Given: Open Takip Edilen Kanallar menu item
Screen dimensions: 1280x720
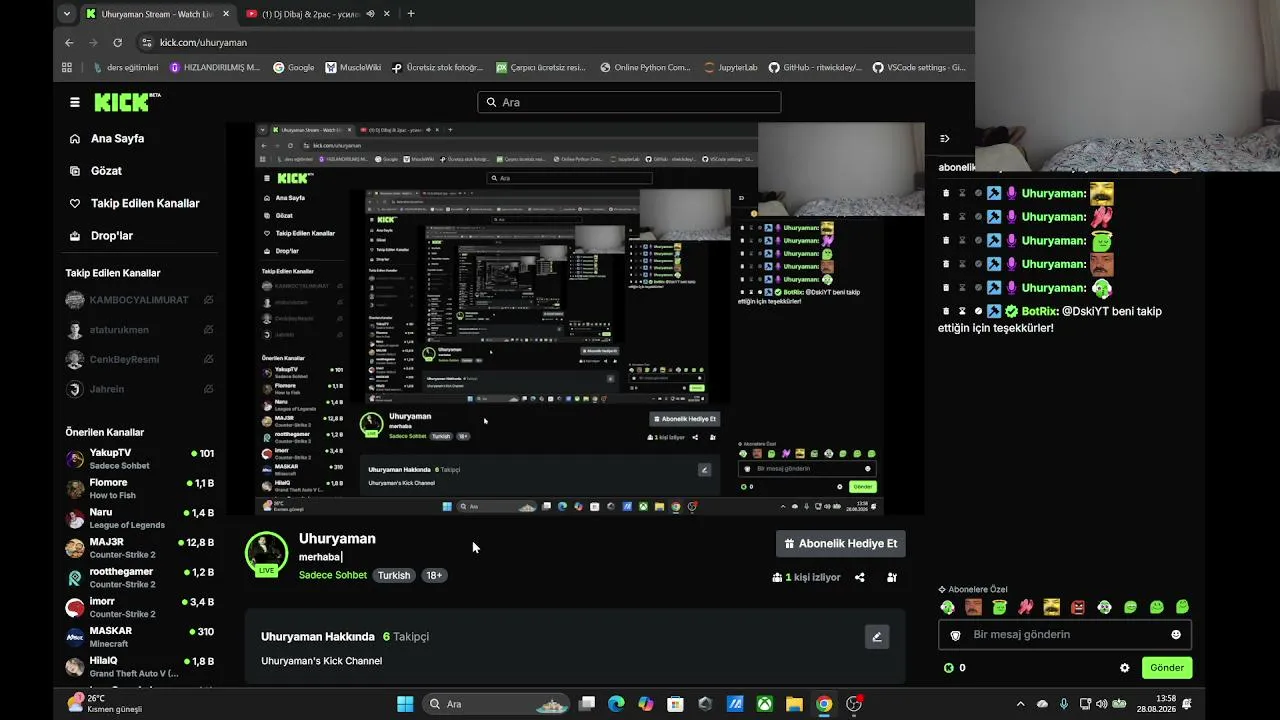Looking at the screenshot, I should [x=145, y=203].
